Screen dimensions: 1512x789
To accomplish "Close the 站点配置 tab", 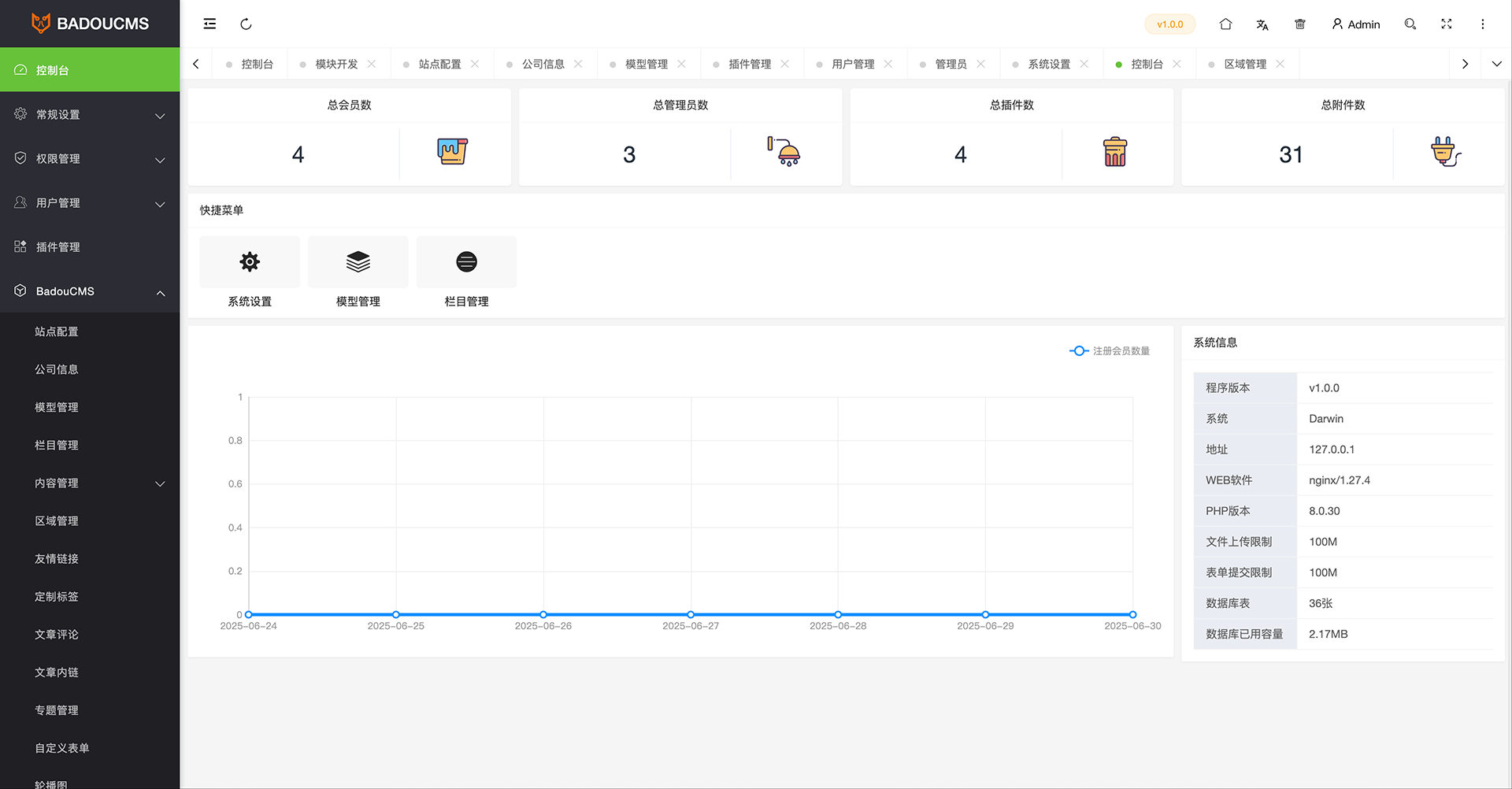I will pyautogui.click(x=475, y=64).
